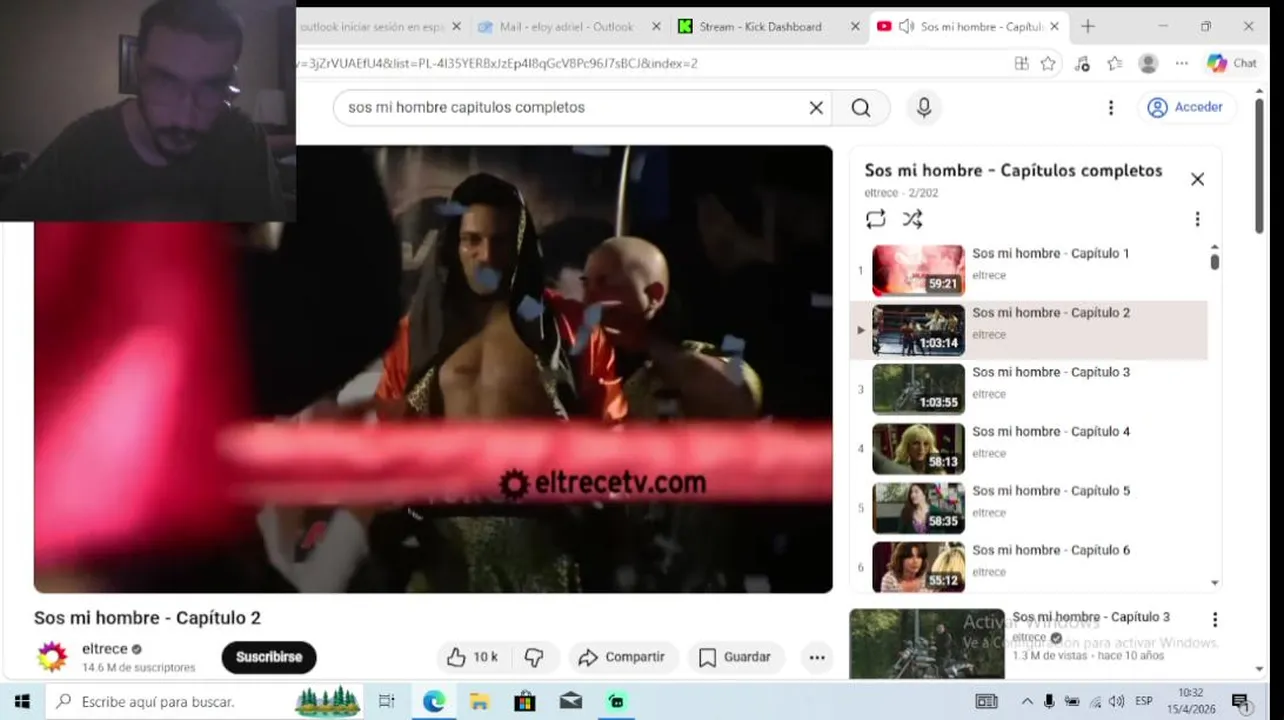Toggle playlist shuffle button
The image size is (1284, 720).
[912, 219]
